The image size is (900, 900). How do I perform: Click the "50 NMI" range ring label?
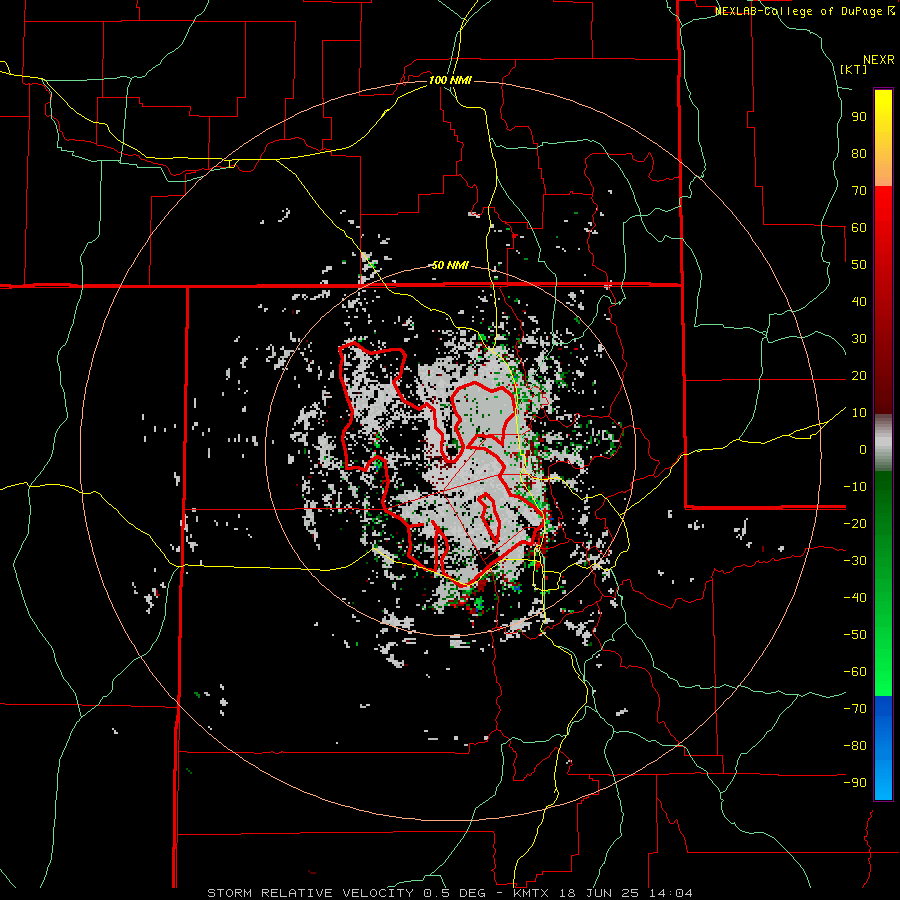(450, 265)
